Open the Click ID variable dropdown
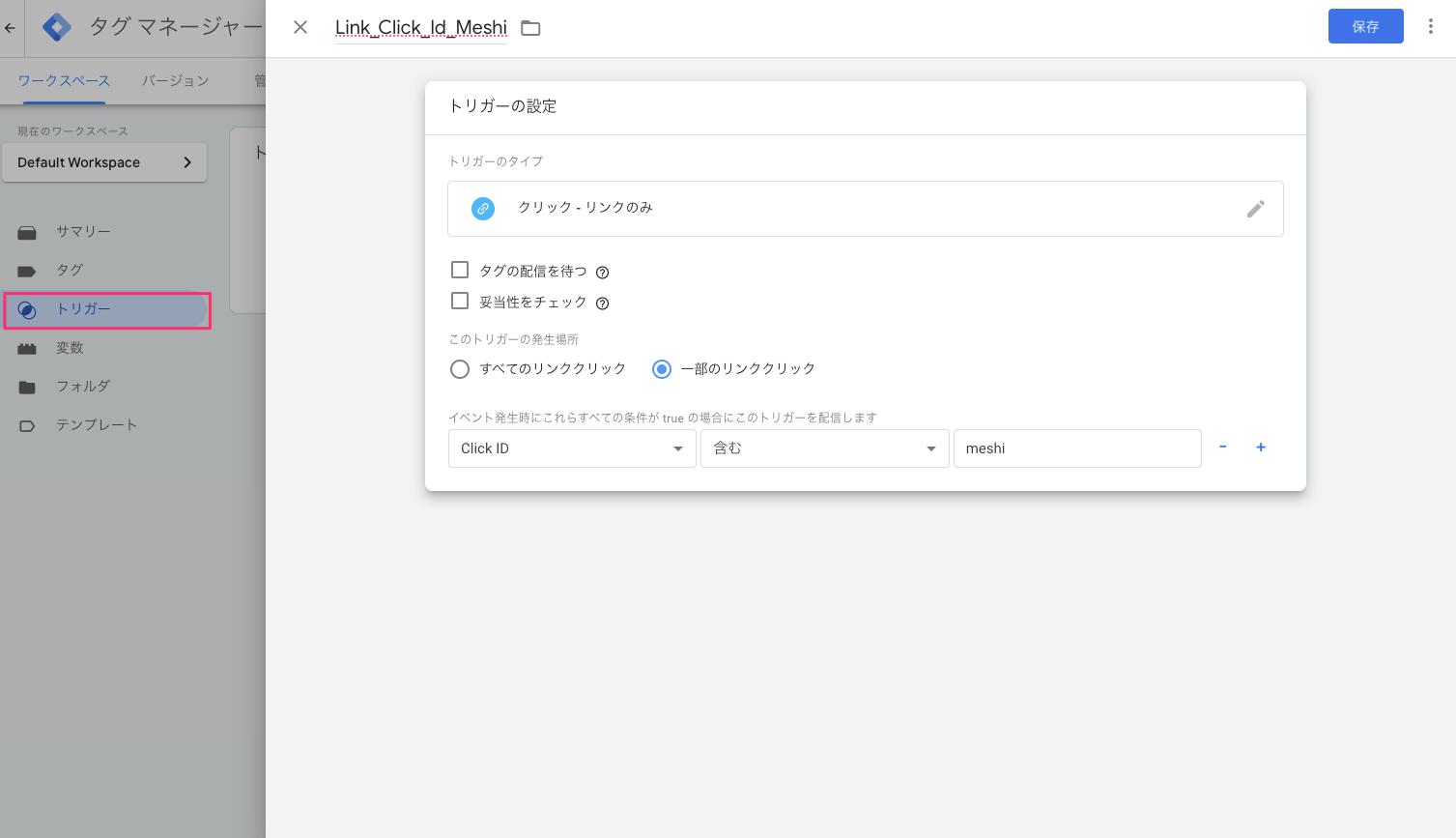The image size is (1456, 838). (571, 448)
